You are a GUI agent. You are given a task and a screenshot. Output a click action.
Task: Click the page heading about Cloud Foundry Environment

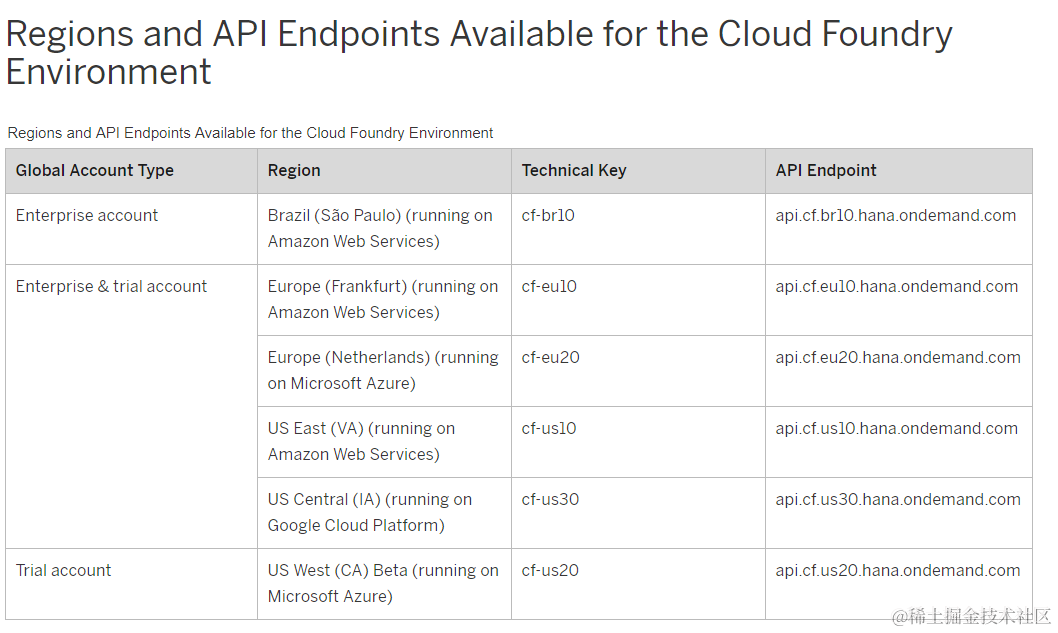[x=478, y=52]
